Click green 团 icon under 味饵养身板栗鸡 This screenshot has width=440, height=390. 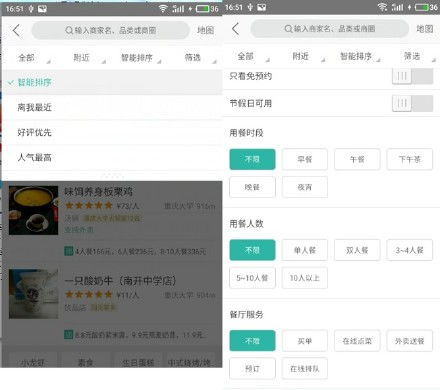click(68, 251)
